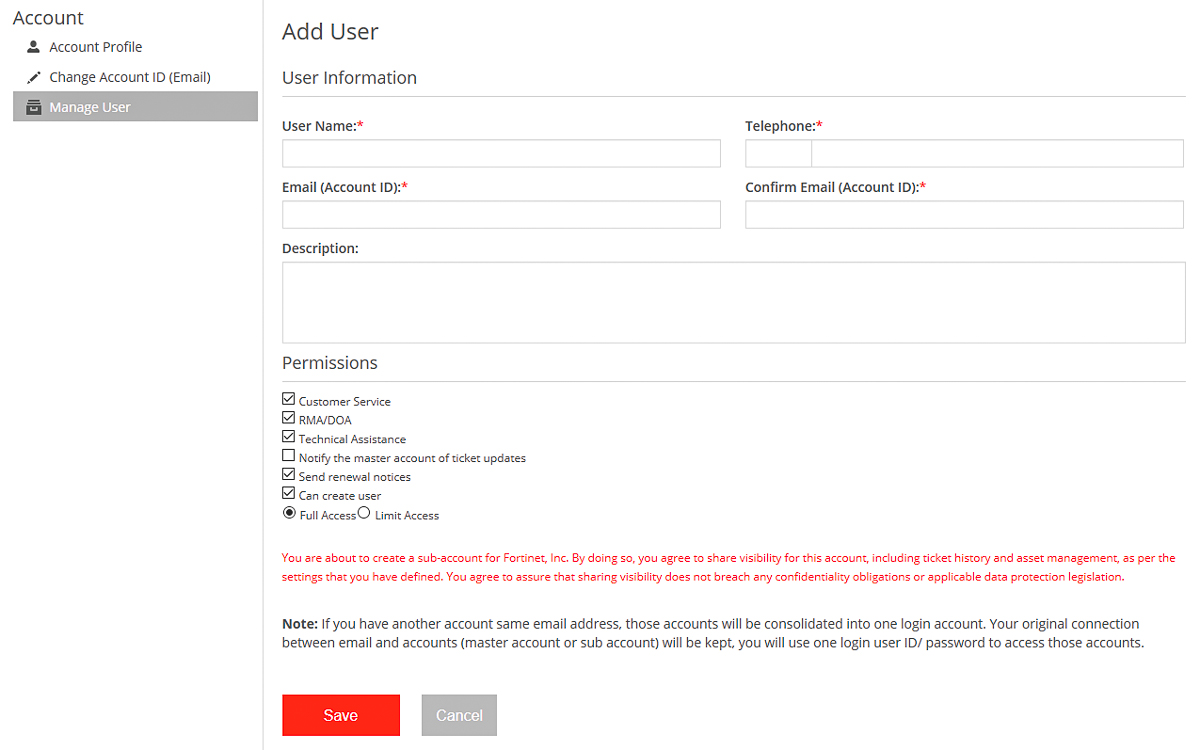The height and width of the screenshot is (750, 1200).
Task: Navigate to Change Account ID (Email)
Action: pyautogui.click(x=129, y=76)
